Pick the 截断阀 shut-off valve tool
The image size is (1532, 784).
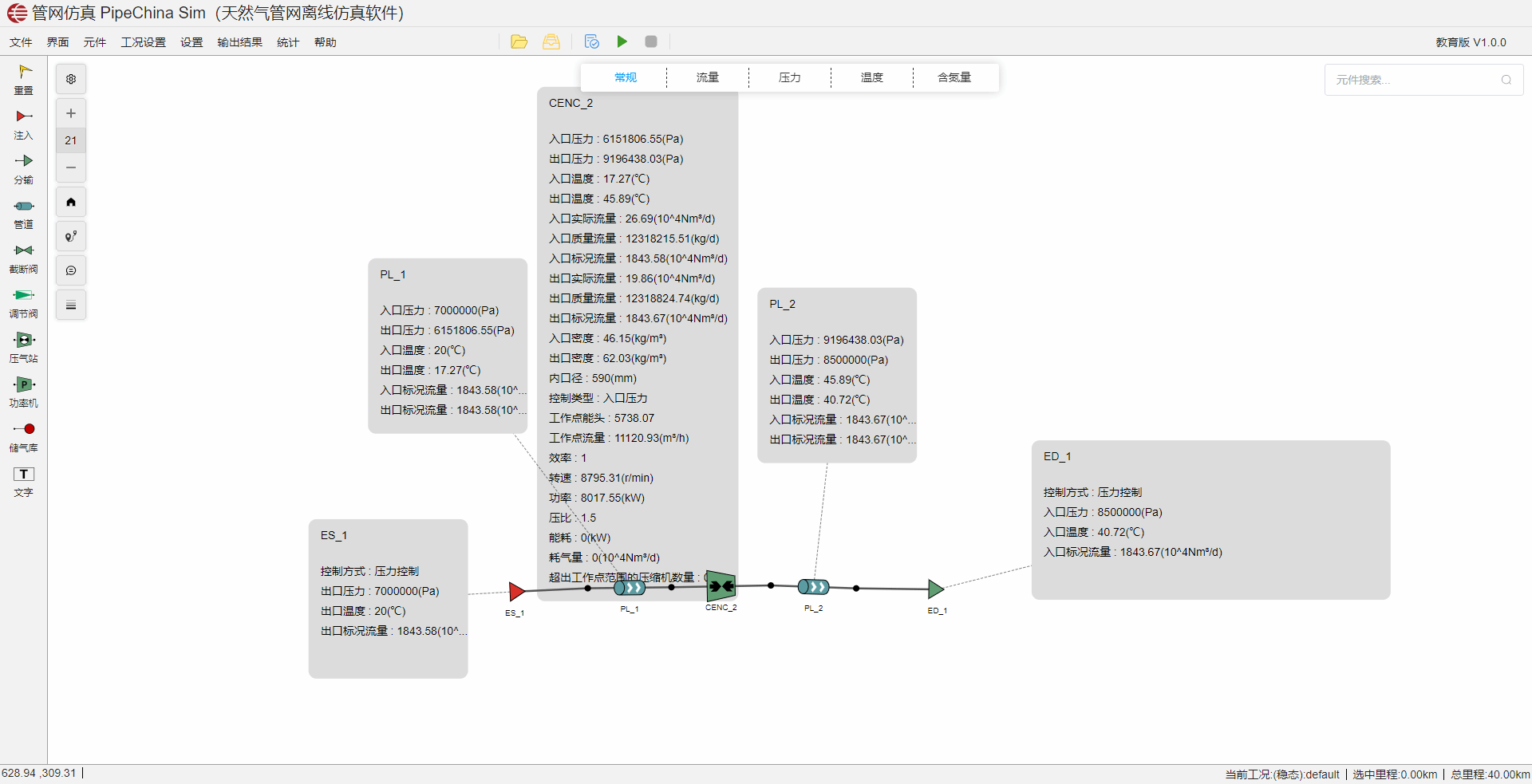[24, 258]
